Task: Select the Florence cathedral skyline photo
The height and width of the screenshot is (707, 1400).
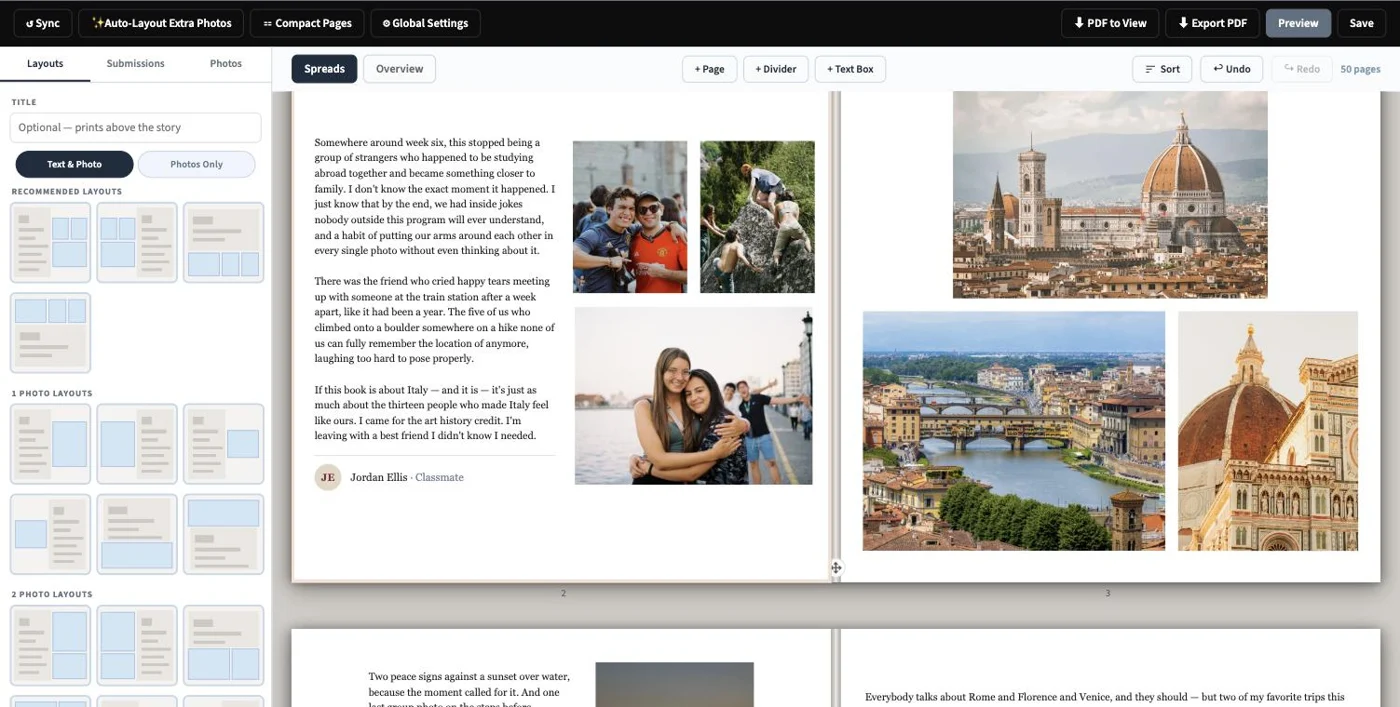Action: 1110,195
